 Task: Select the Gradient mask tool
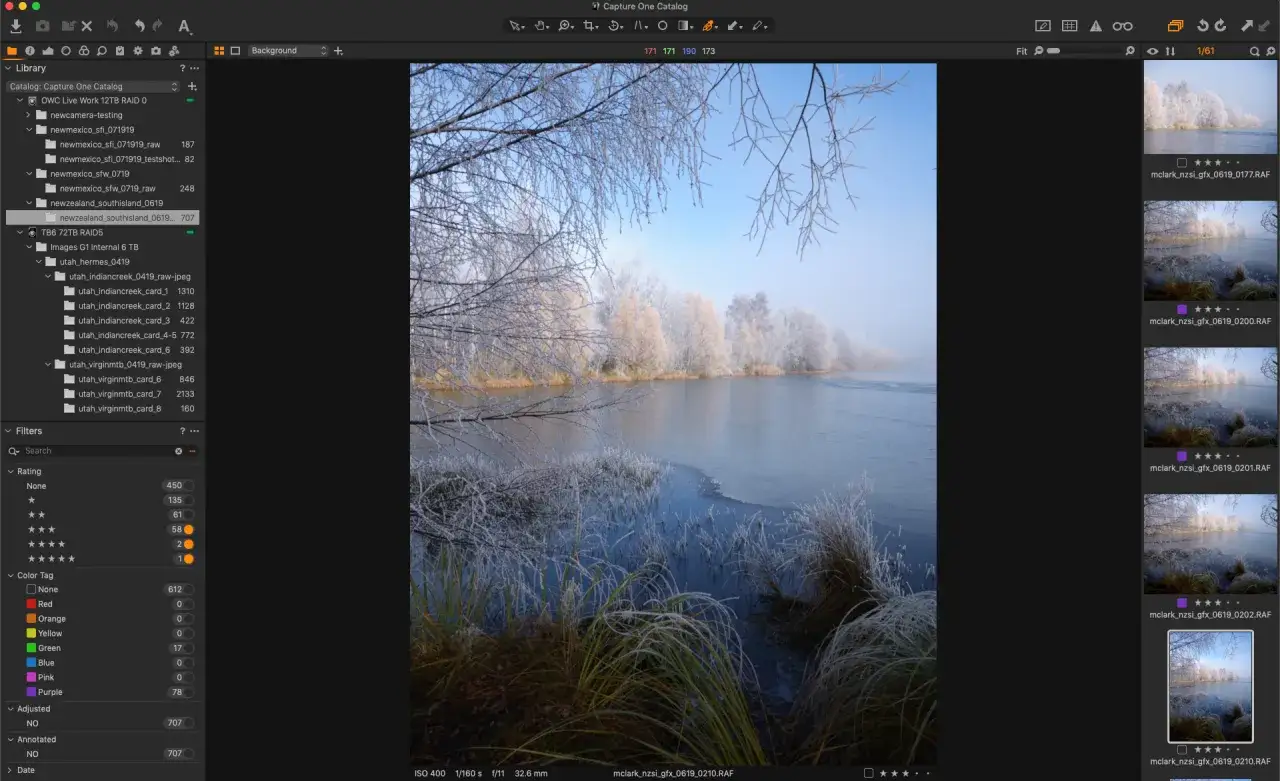coord(685,25)
